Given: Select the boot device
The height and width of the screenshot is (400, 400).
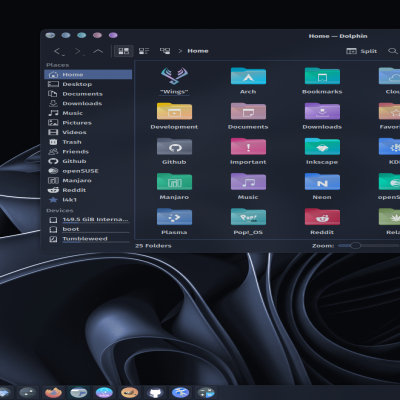Looking at the screenshot, I should click(x=88, y=229).
